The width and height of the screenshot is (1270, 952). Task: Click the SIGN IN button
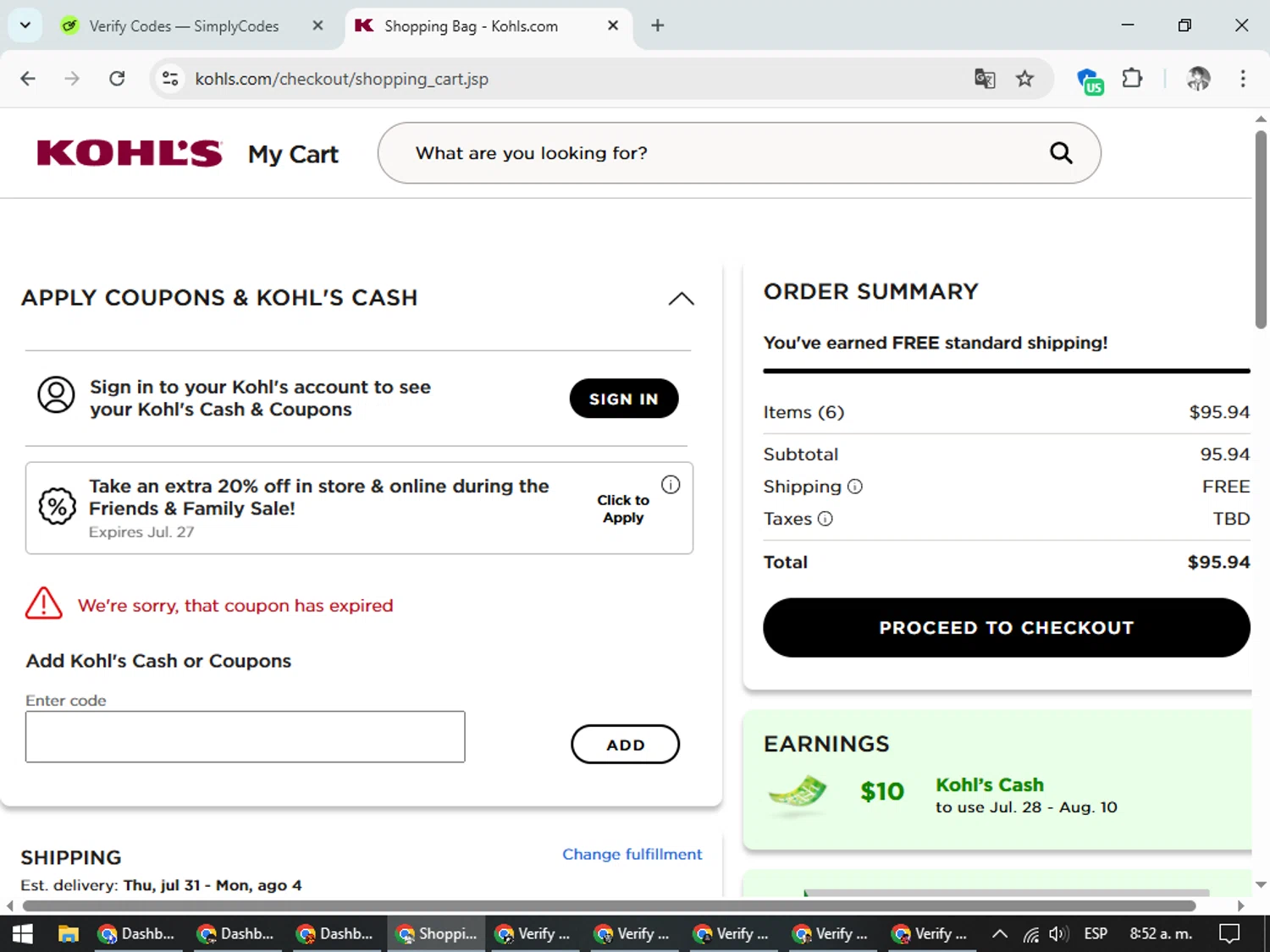624,399
